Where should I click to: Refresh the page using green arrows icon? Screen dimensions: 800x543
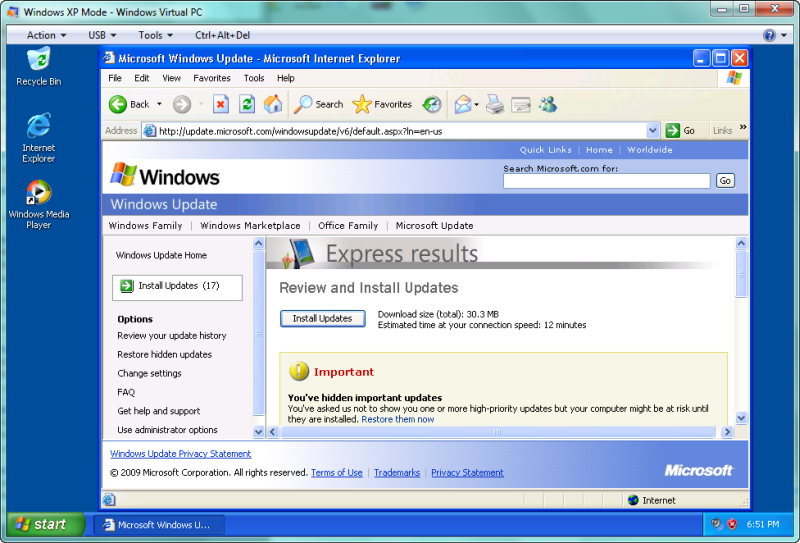click(x=247, y=104)
